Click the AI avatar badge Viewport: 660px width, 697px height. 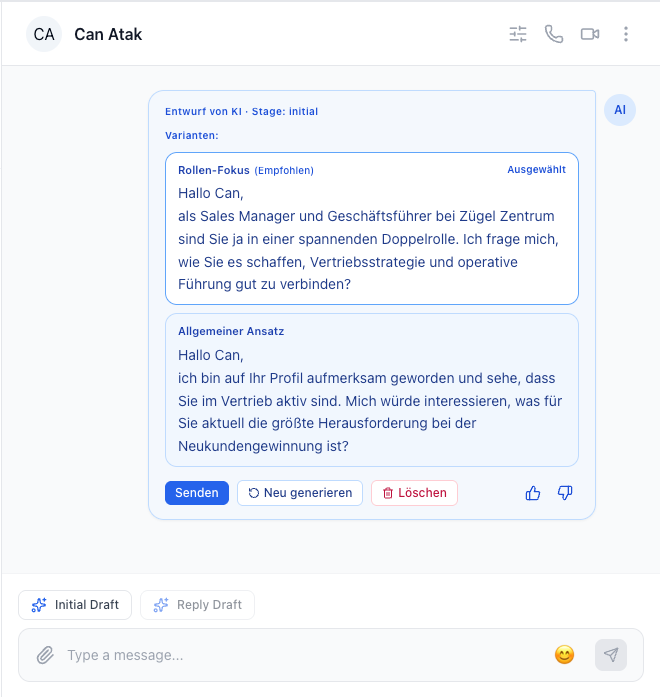[x=620, y=110]
